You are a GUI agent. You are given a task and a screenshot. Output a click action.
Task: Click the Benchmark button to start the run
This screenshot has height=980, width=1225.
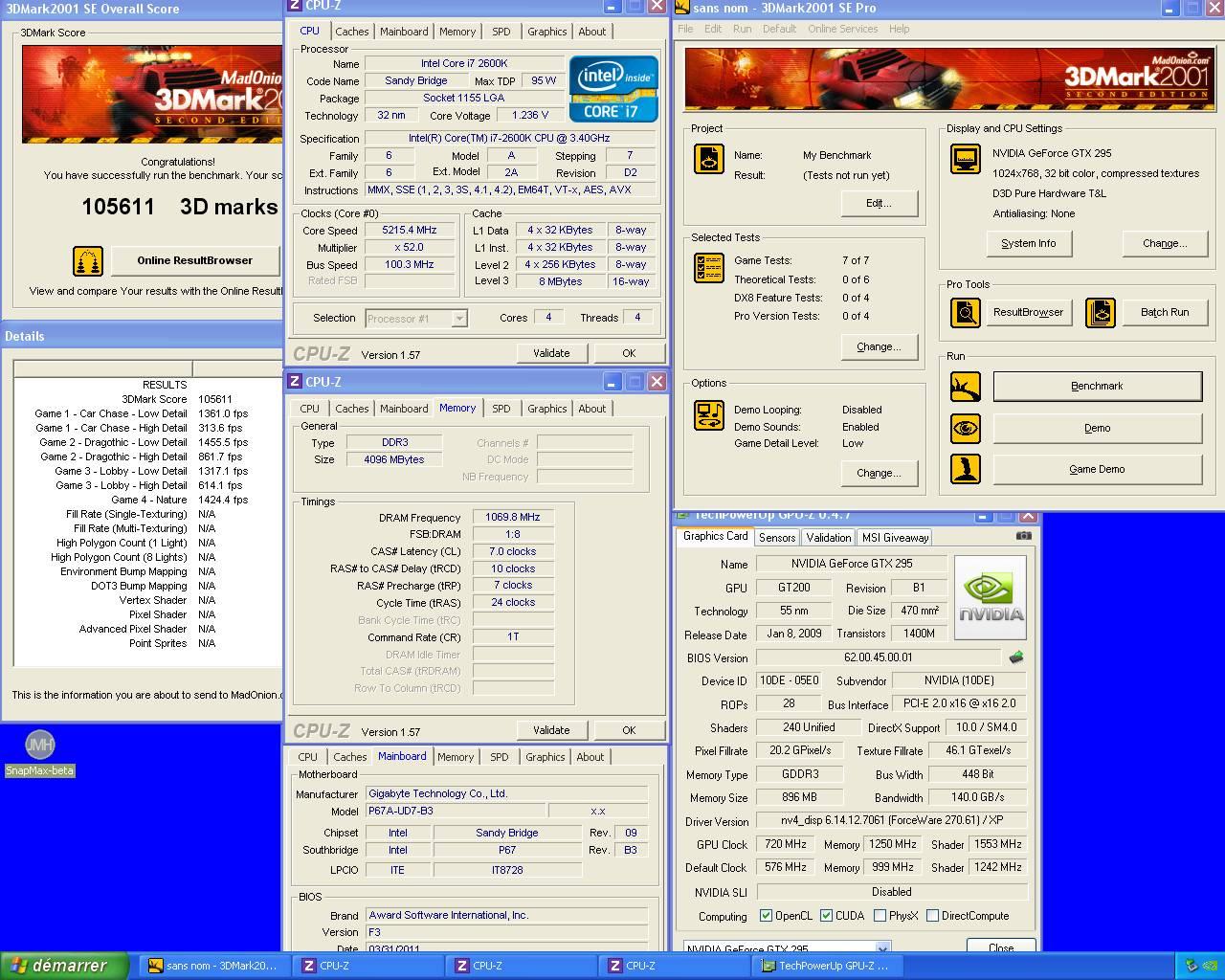coord(1097,387)
